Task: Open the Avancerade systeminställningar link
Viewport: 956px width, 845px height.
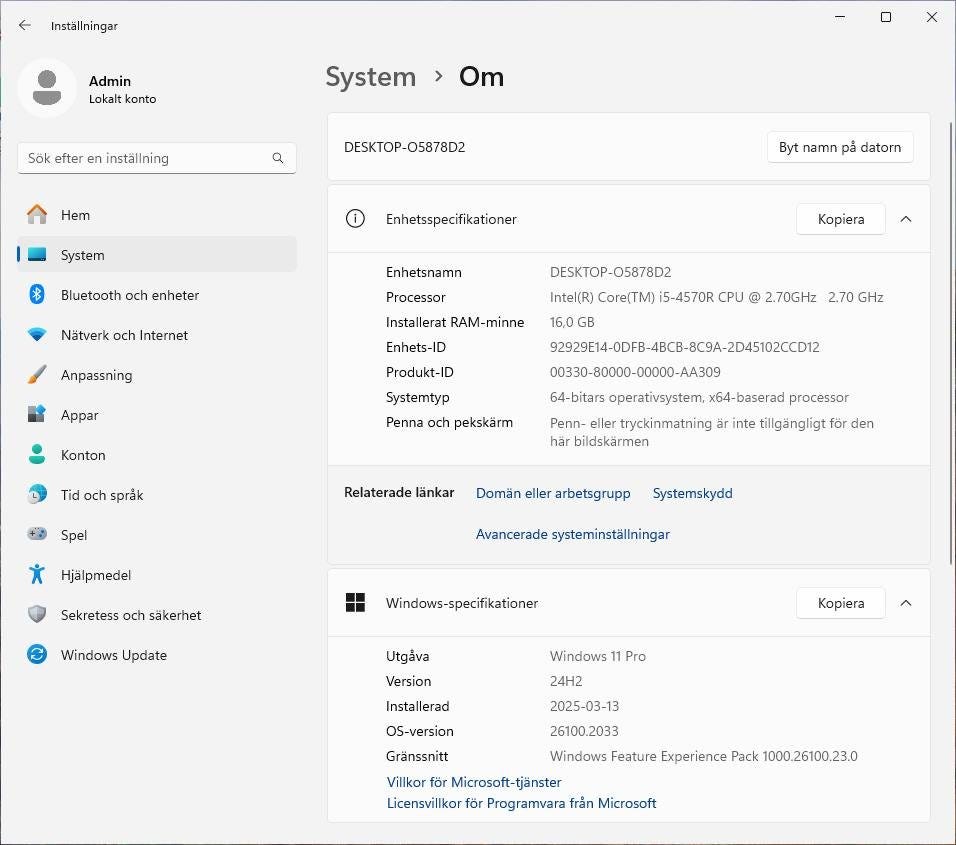Action: point(572,534)
